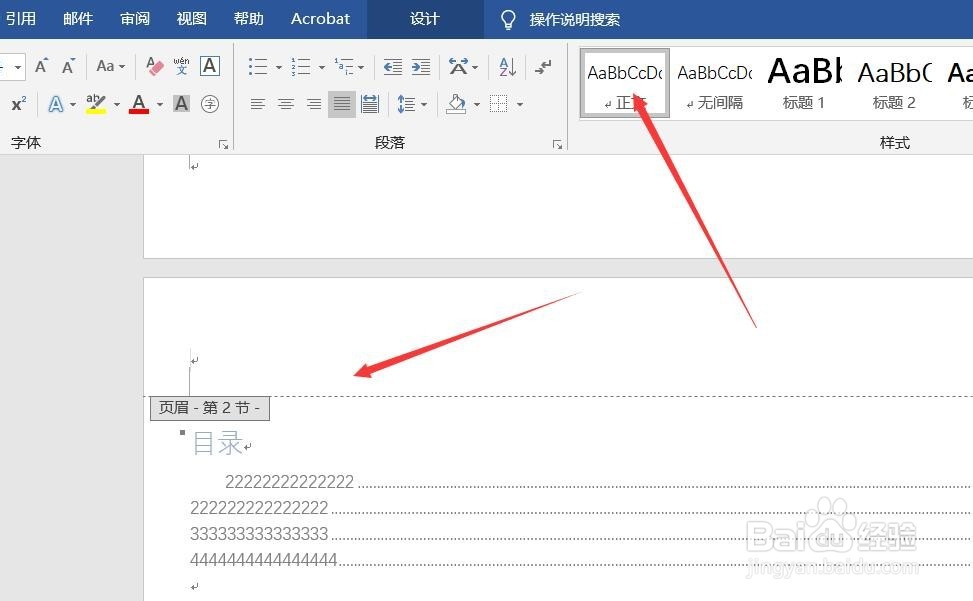Viewport: 973px width, 601px height.
Task: Open the borders dropdown arrow
Action: click(x=520, y=104)
